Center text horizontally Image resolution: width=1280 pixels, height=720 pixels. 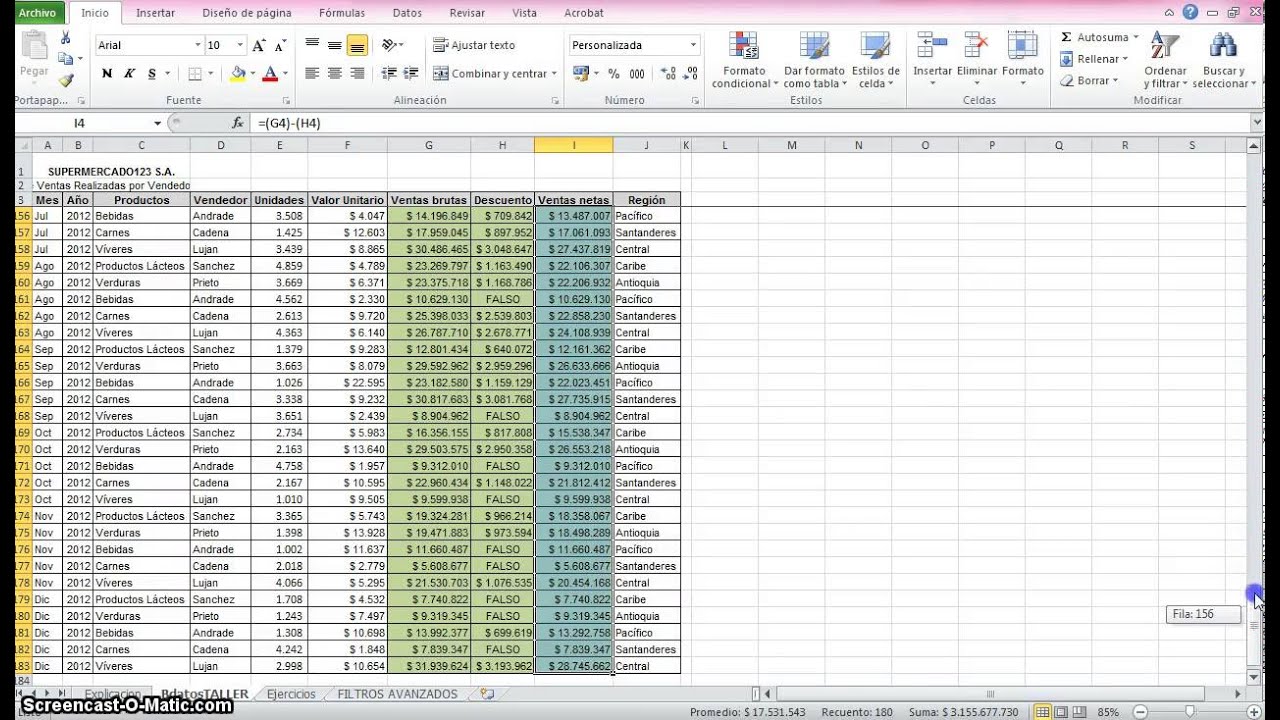(334, 73)
